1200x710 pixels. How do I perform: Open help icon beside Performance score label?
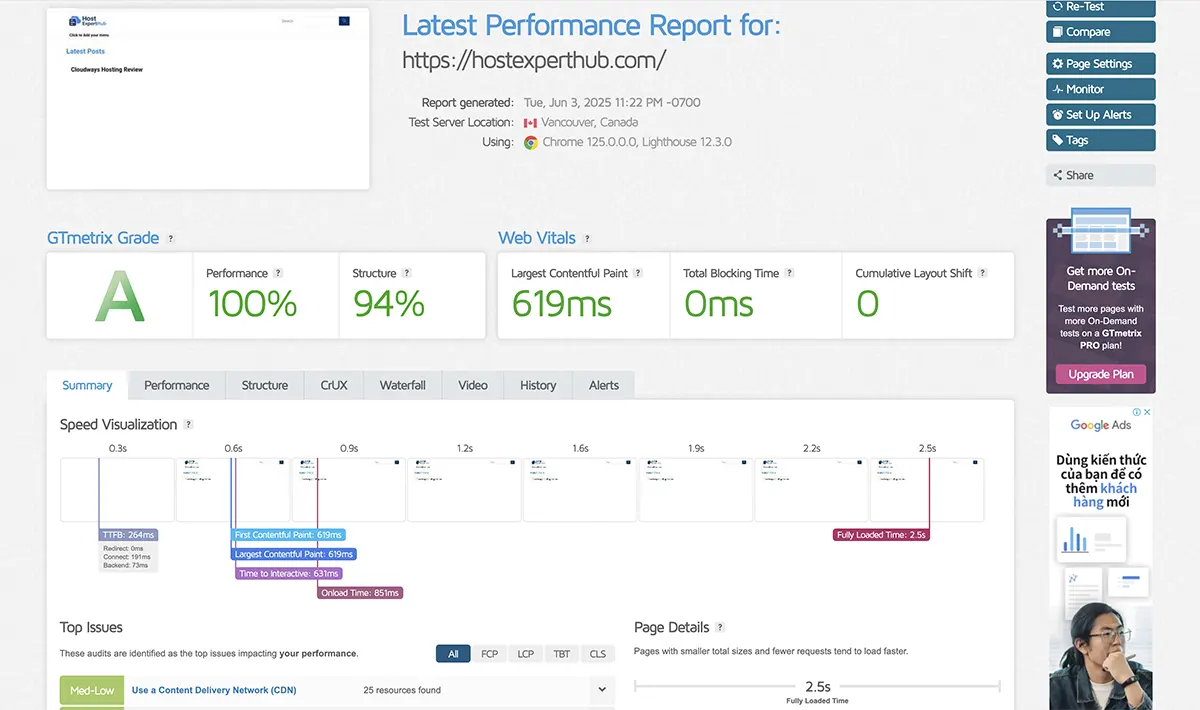(278, 273)
